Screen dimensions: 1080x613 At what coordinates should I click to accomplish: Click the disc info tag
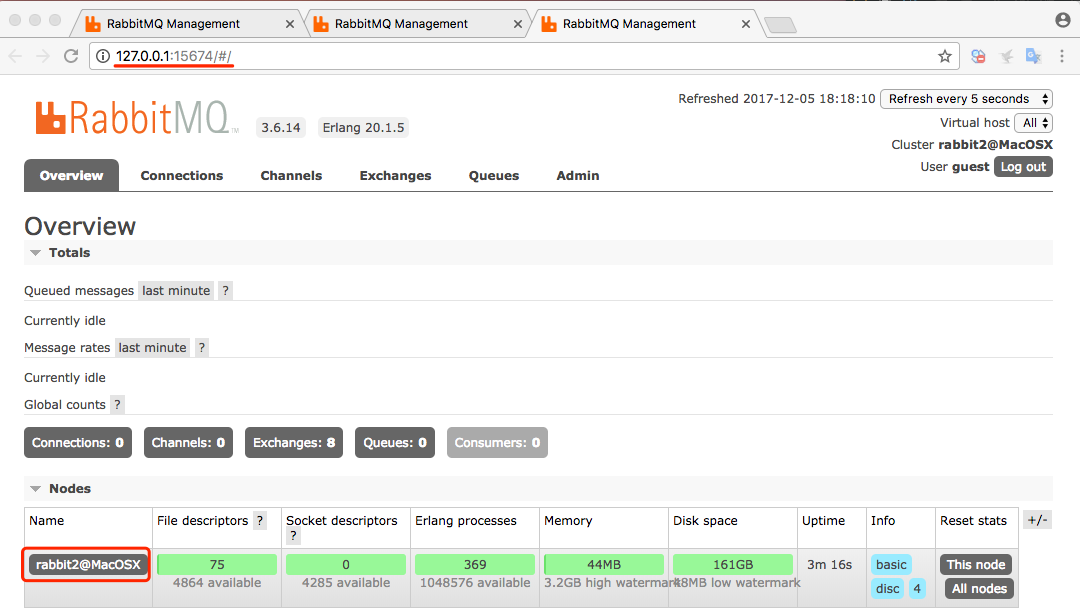click(888, 589)
